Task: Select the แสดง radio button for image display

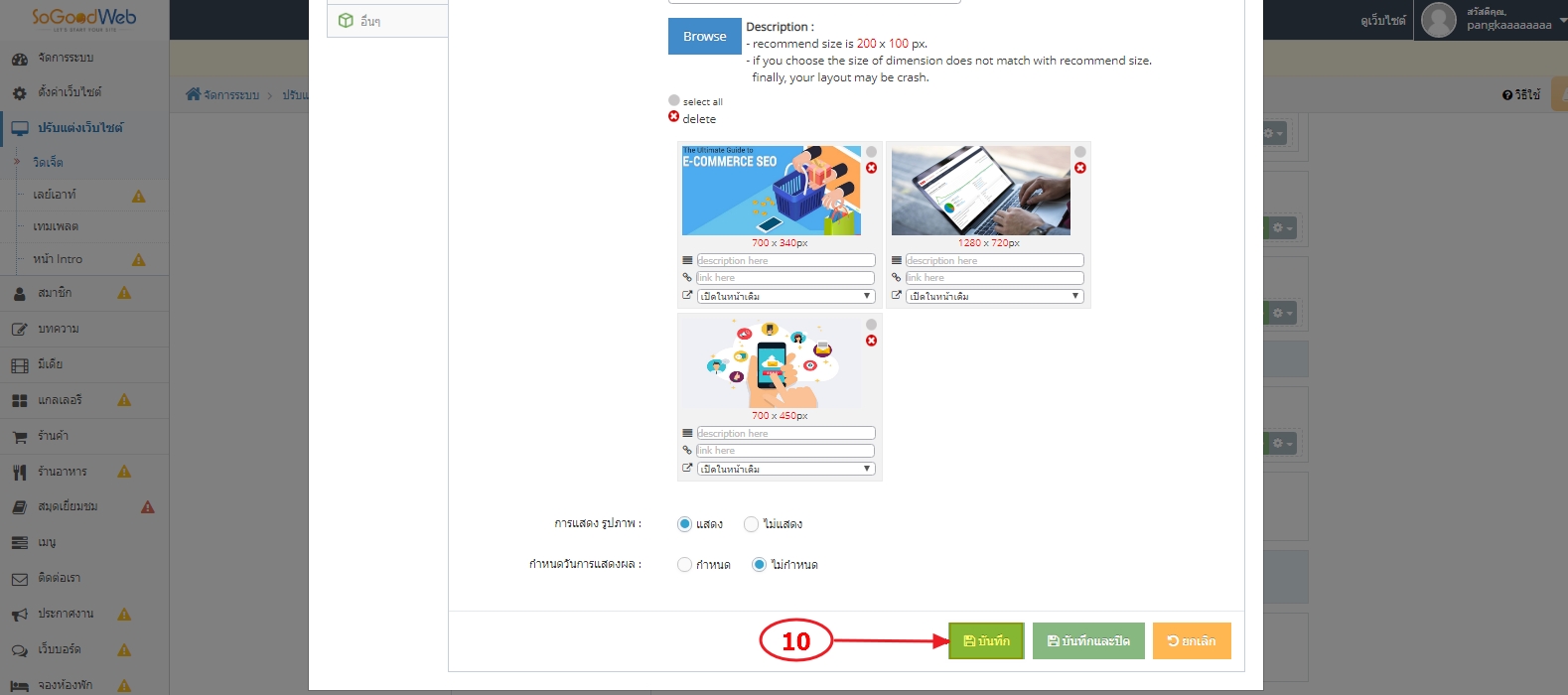Action: point(684,524)
